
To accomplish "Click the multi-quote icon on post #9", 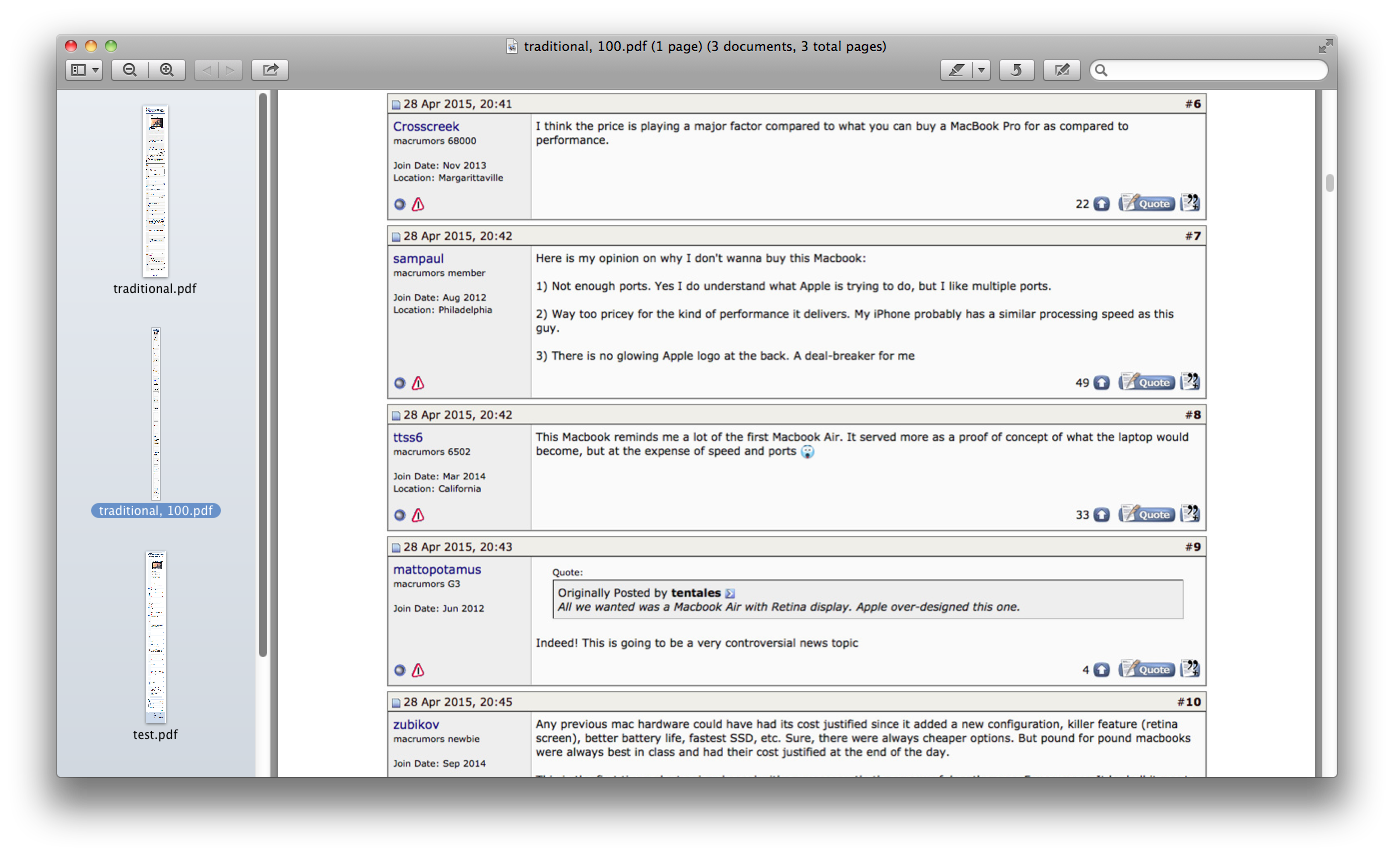I will [x=1190, y=669].
